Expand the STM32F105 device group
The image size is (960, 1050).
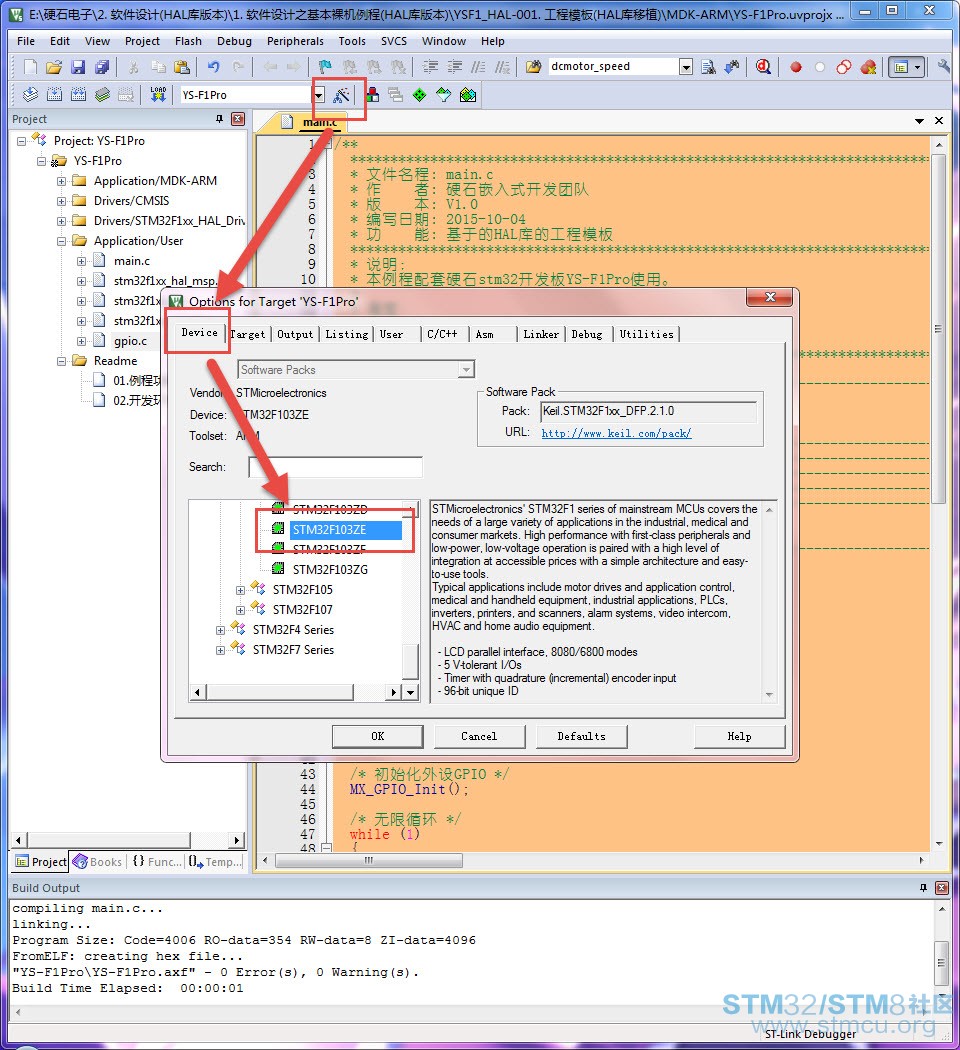[x=240, y=590]
